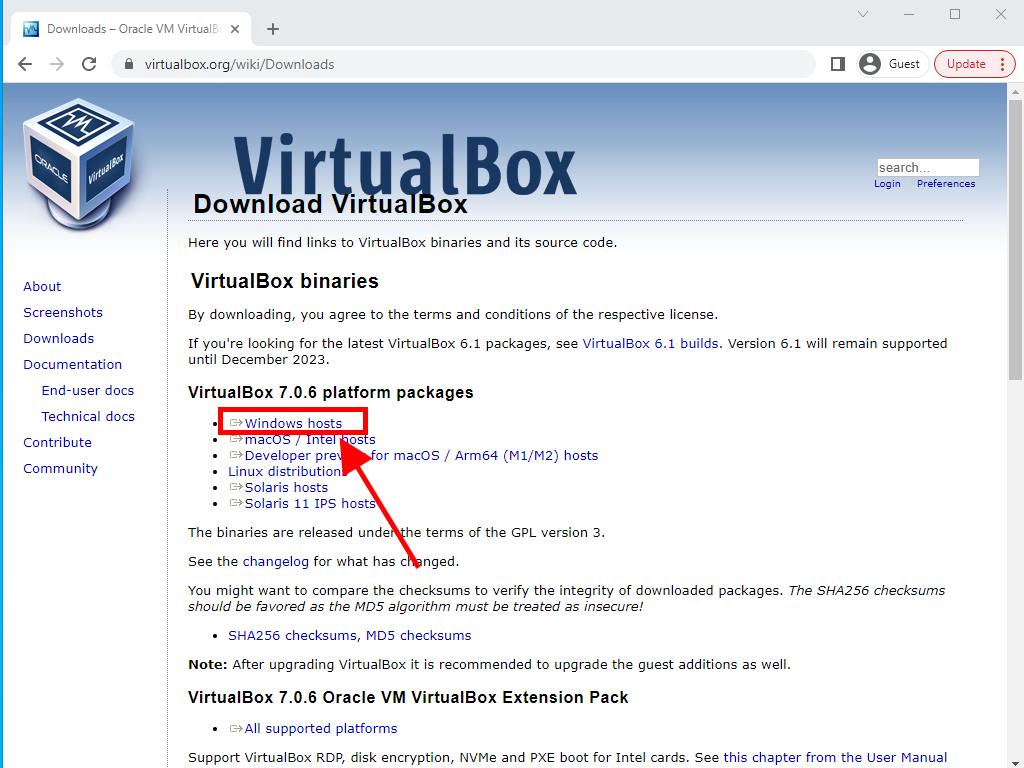Screen dimensions: 1024x768
Task: Expand the tab search chevron
Action: click(x=863, y=14)
